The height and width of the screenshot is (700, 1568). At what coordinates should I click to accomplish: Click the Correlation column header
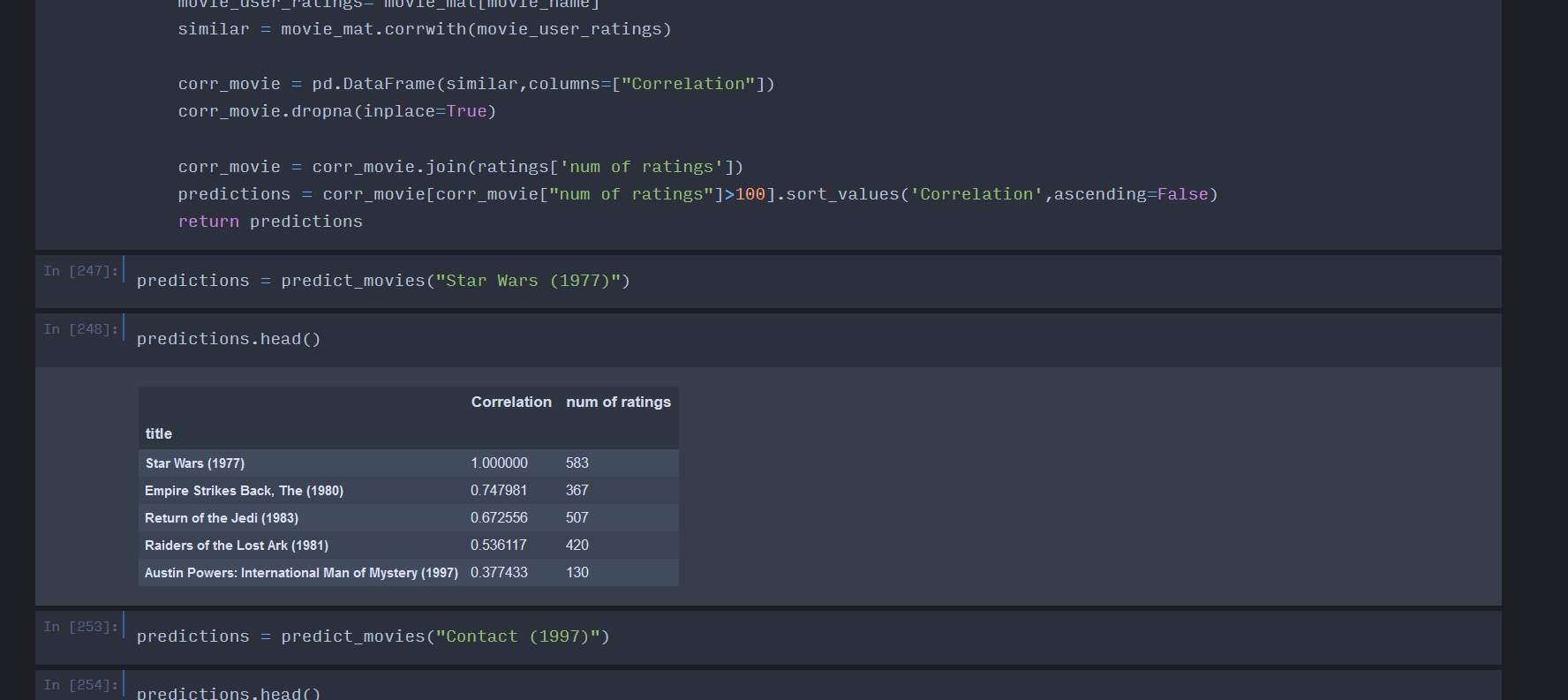tap(511, 402)
